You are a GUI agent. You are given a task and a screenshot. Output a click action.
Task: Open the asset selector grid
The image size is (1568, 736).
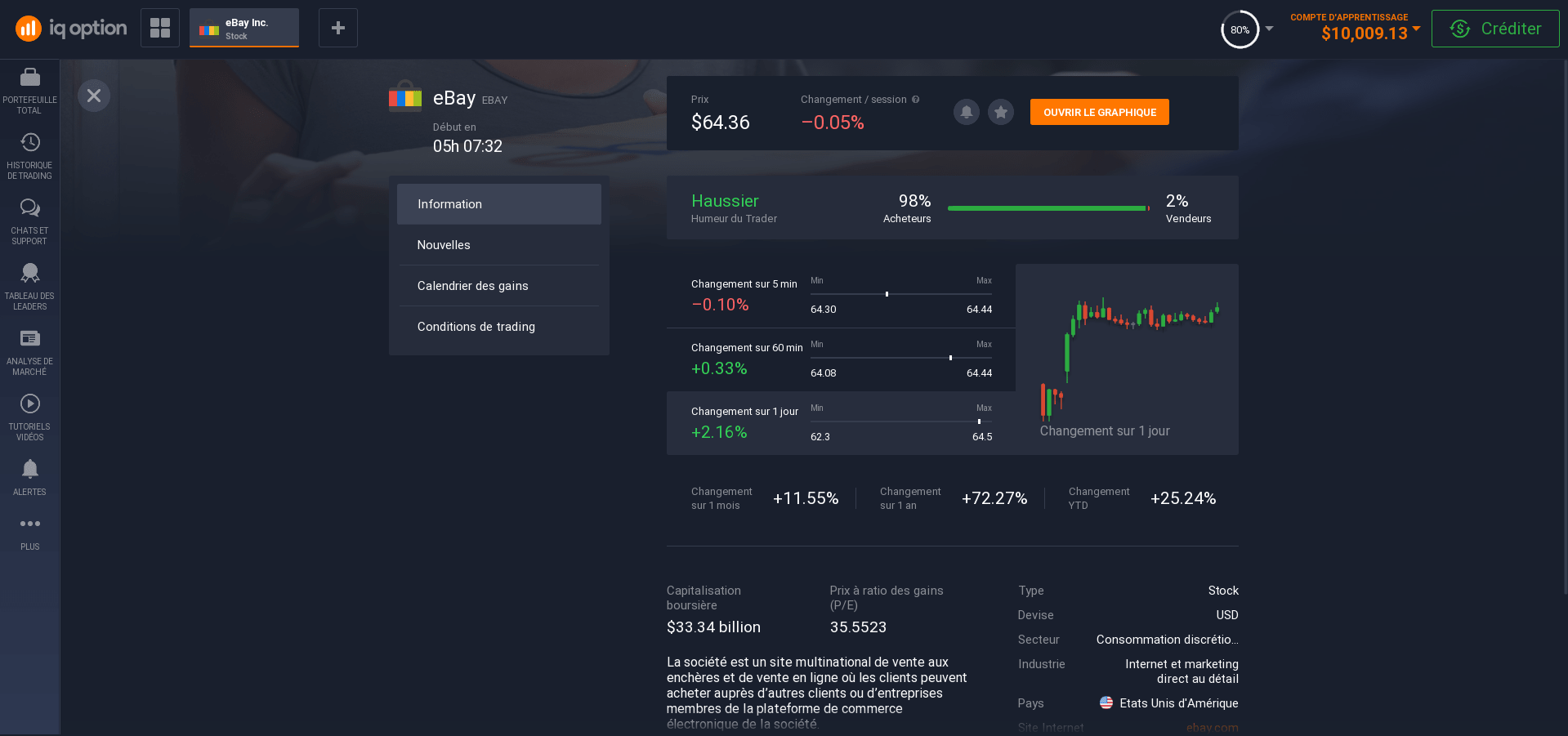pyautogui.click(x=159, y=27)
